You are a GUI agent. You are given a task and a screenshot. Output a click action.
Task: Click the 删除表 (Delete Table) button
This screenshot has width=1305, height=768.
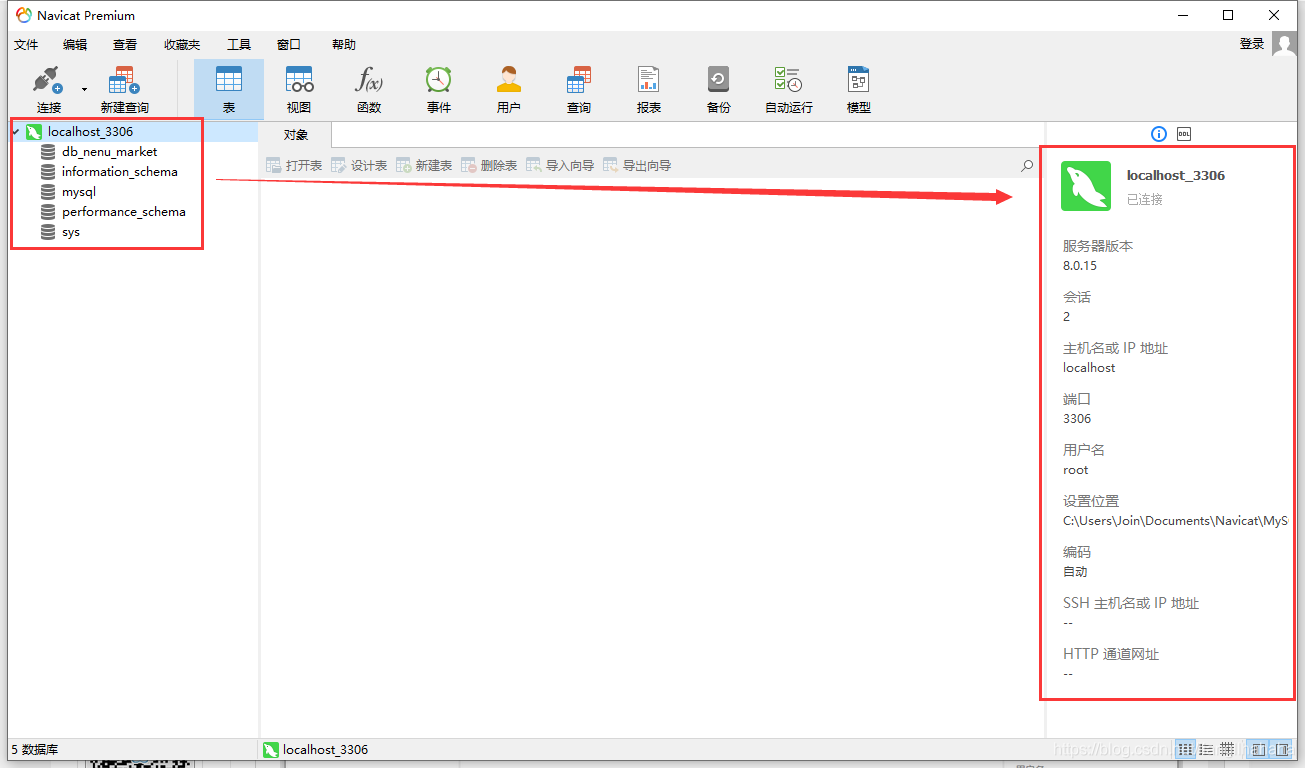click(489, 166)
